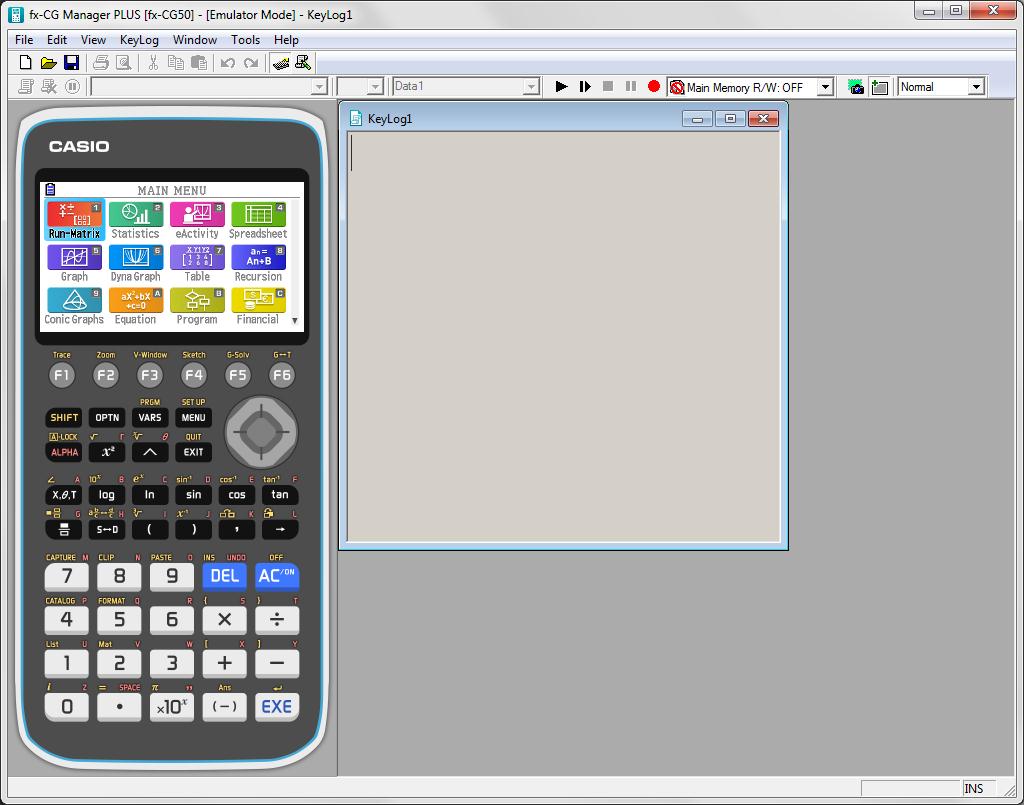Play back the key log recording

click(561, 86)
